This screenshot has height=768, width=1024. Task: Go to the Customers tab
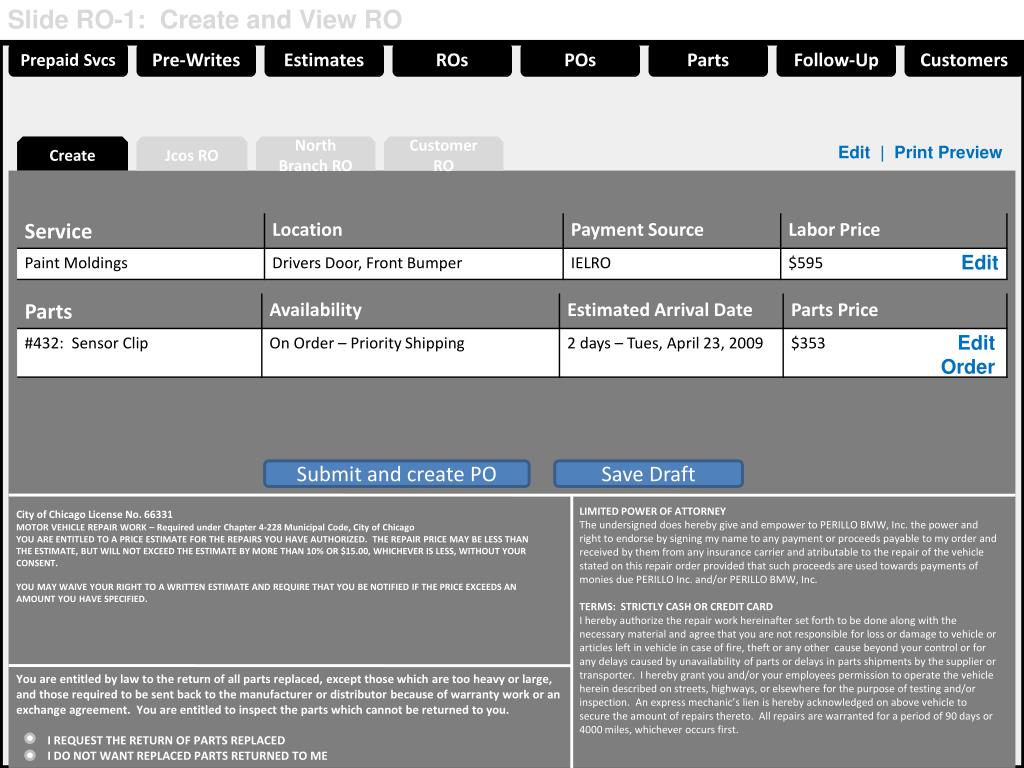coord(964,60)
